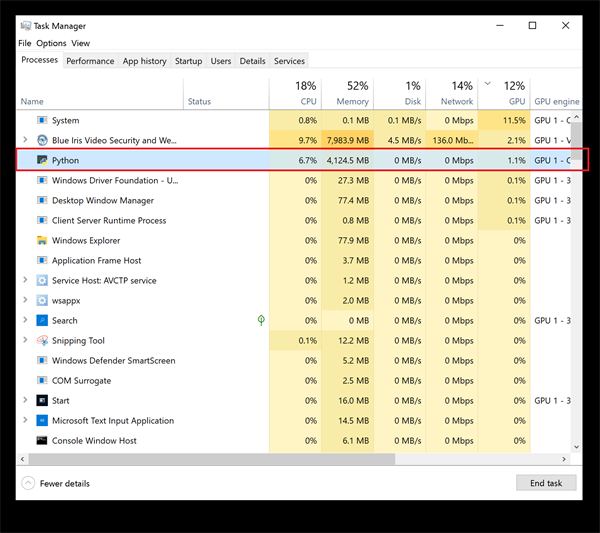The height and width of the screenshot is (533, 600).
Task: Expand the Blue Iris Video Security process
Action: pyautogui.click(x=25, y=140)
